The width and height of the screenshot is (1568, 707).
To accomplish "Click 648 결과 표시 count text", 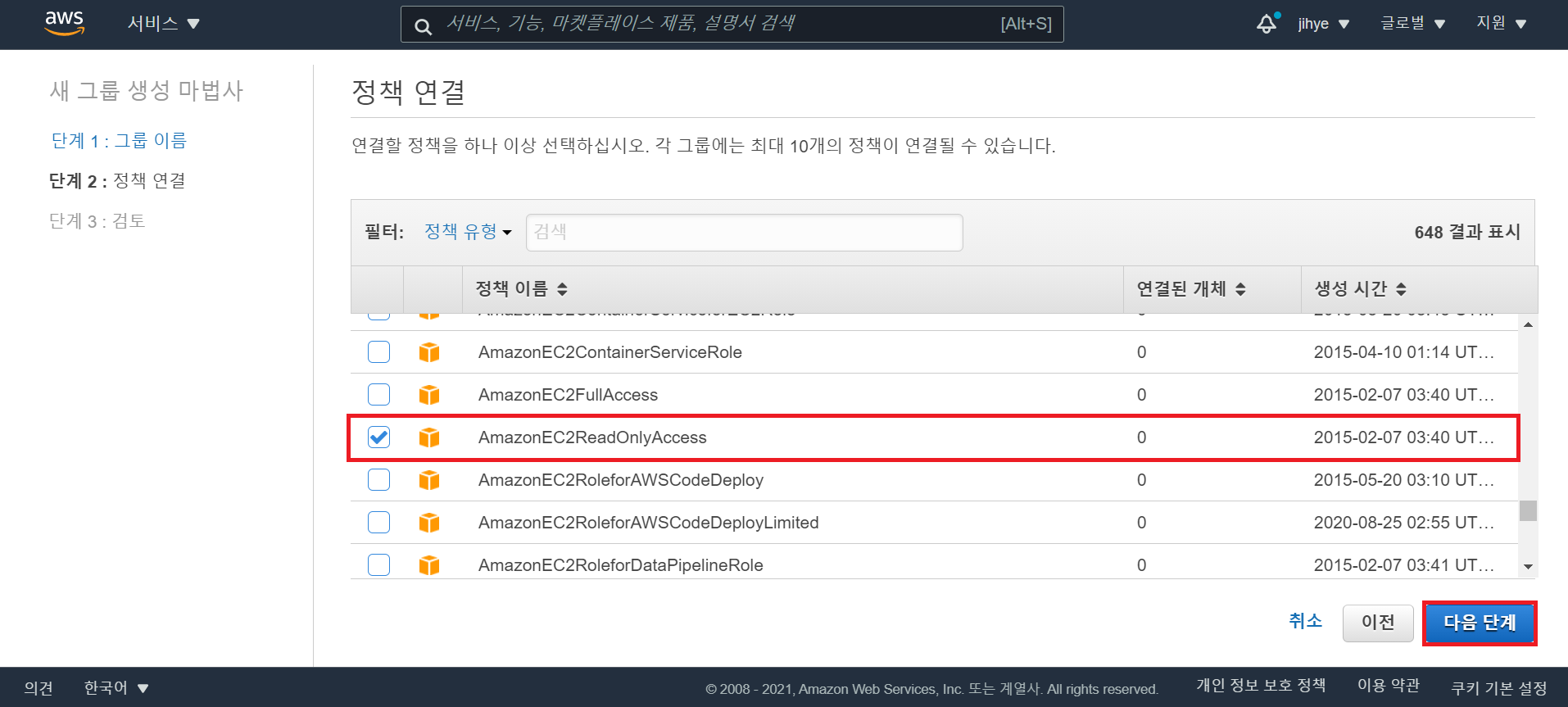I will pyautogui.click(x=1467, y=232).
